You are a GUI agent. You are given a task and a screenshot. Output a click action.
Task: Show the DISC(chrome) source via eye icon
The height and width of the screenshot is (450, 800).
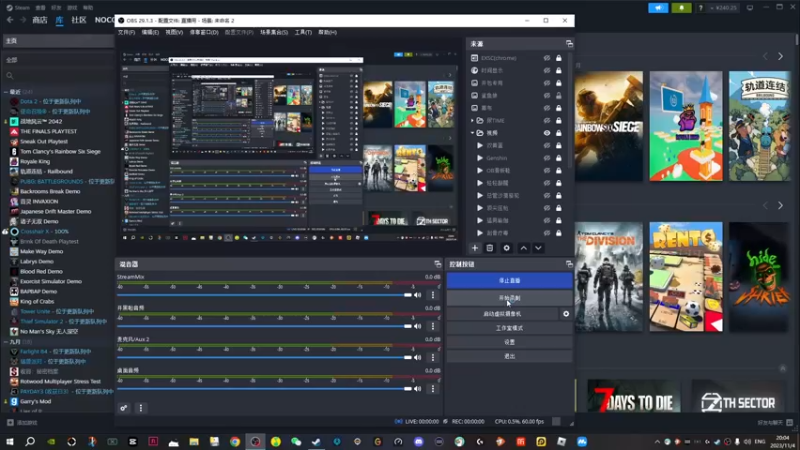(546, 58)
